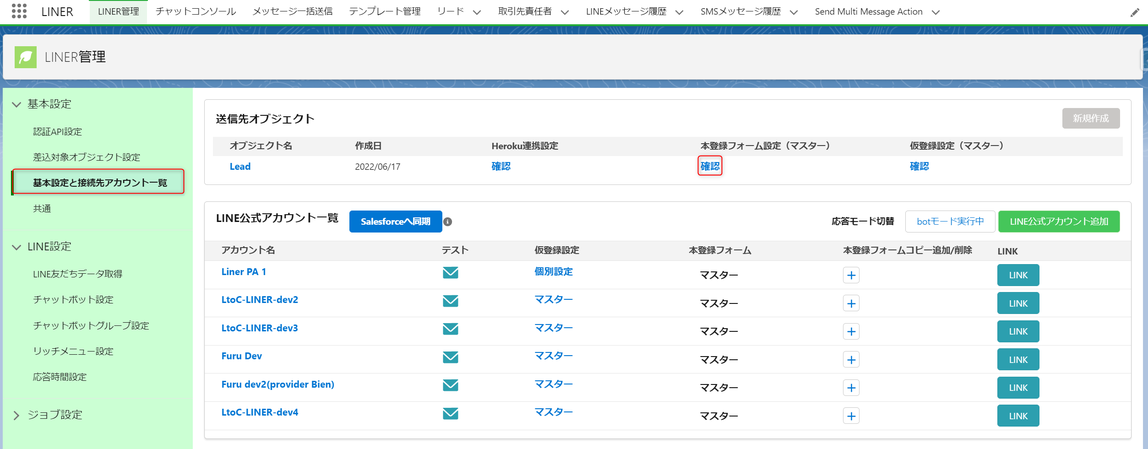
Task: Select 応答時間設定 in the sidebar
Action: [x=60, y=377]
